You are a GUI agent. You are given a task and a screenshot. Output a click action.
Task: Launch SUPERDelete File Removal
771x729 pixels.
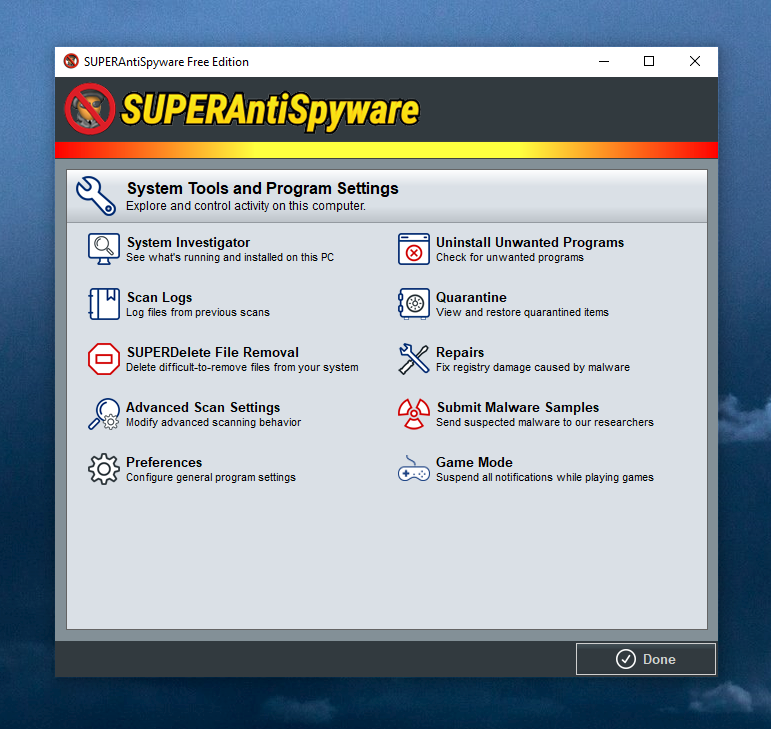[212, 352]
